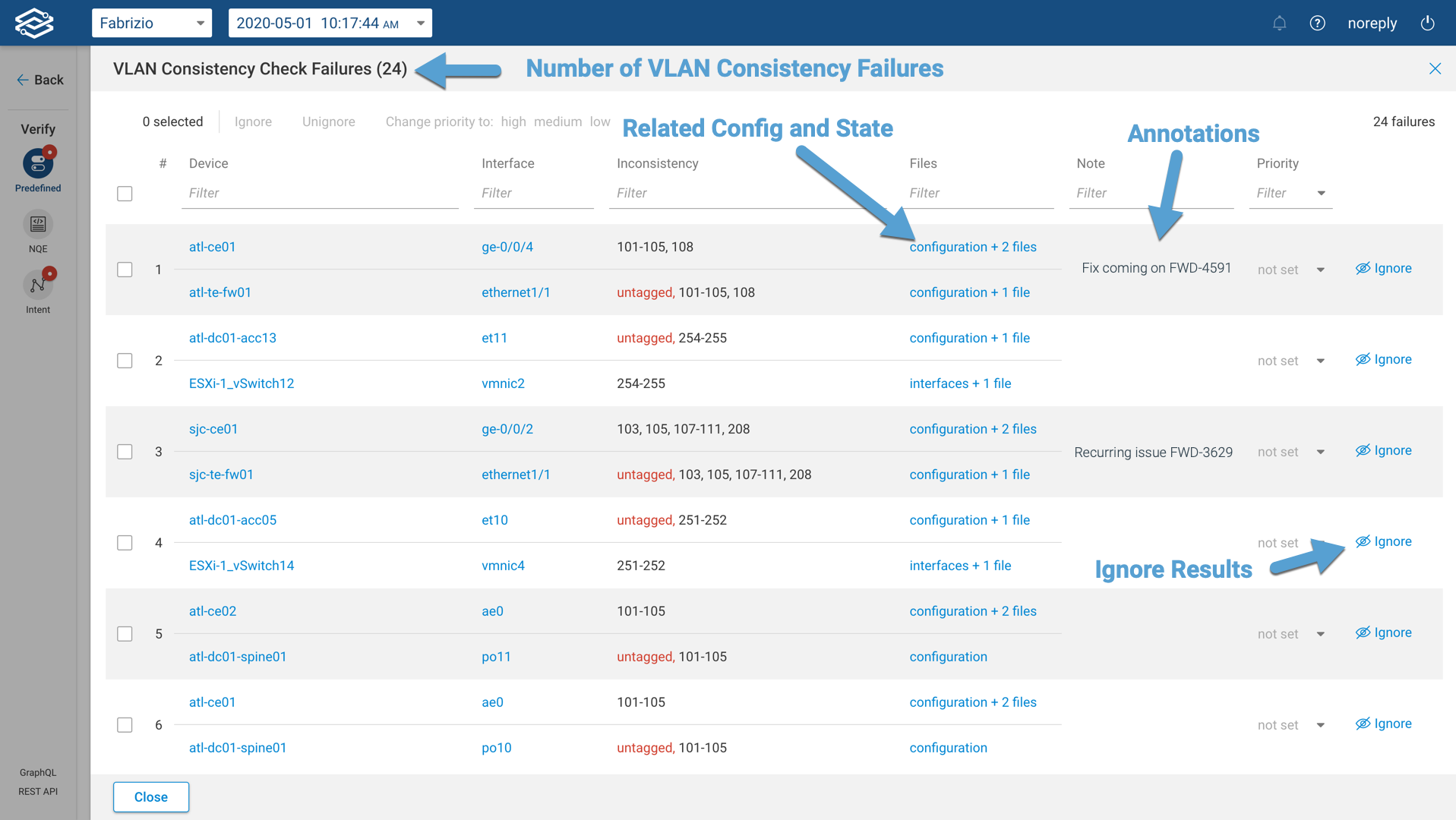Click the Close button

pyautogui.click(x=150, y=796)
